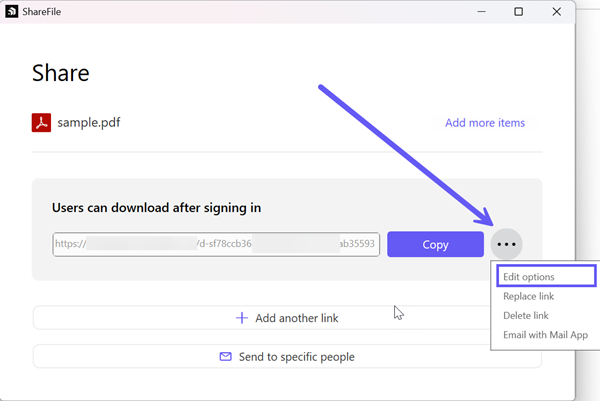
Task: Minimize the ShareFile window
Action: (x=481, y=12)
